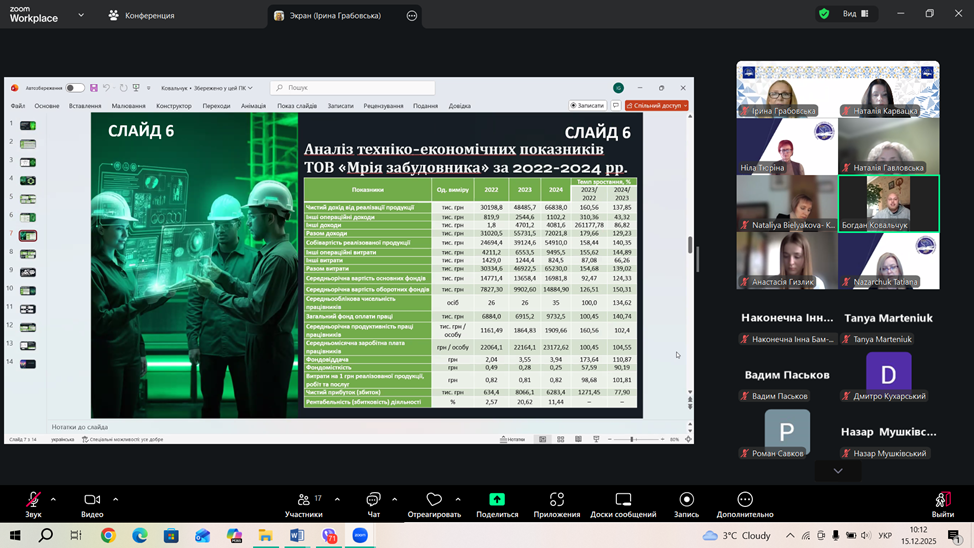Open the Вид view layout dropdown

[855, 14]
